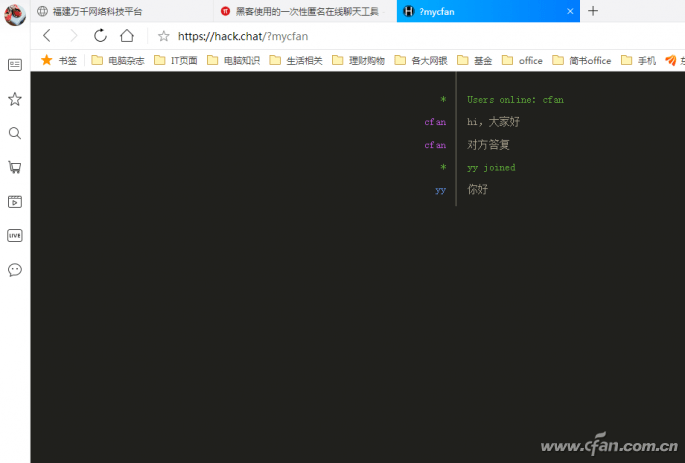The width and height of the screenshot is (685, 463).
Task: Go to the browser home page
Action: [127, 35]
